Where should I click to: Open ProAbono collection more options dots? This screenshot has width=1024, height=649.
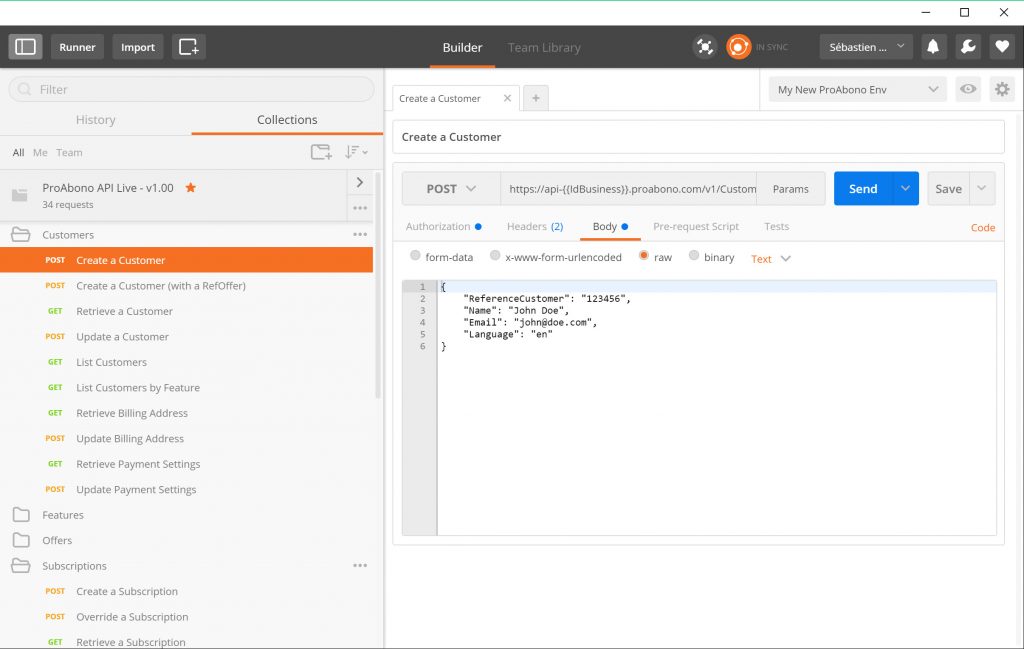point(360,208)
